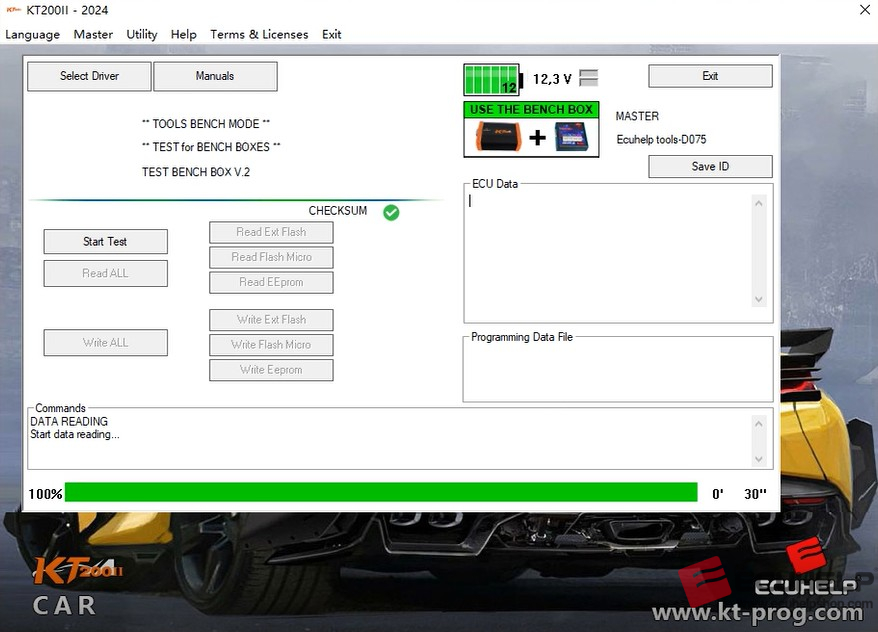
Task: Click the Exit button at top right
Action: (710, 76)
